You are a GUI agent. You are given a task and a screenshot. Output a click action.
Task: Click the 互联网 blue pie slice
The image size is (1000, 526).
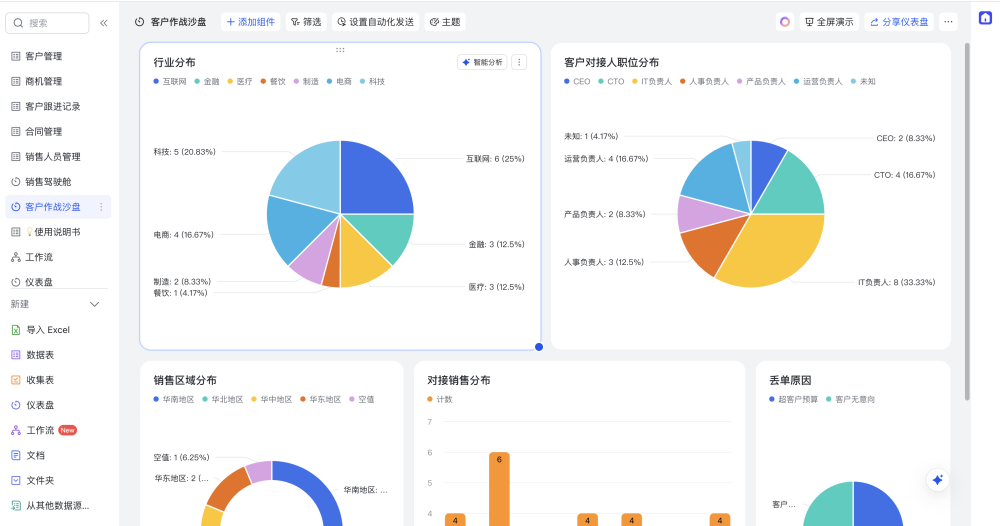click(373, 182)
